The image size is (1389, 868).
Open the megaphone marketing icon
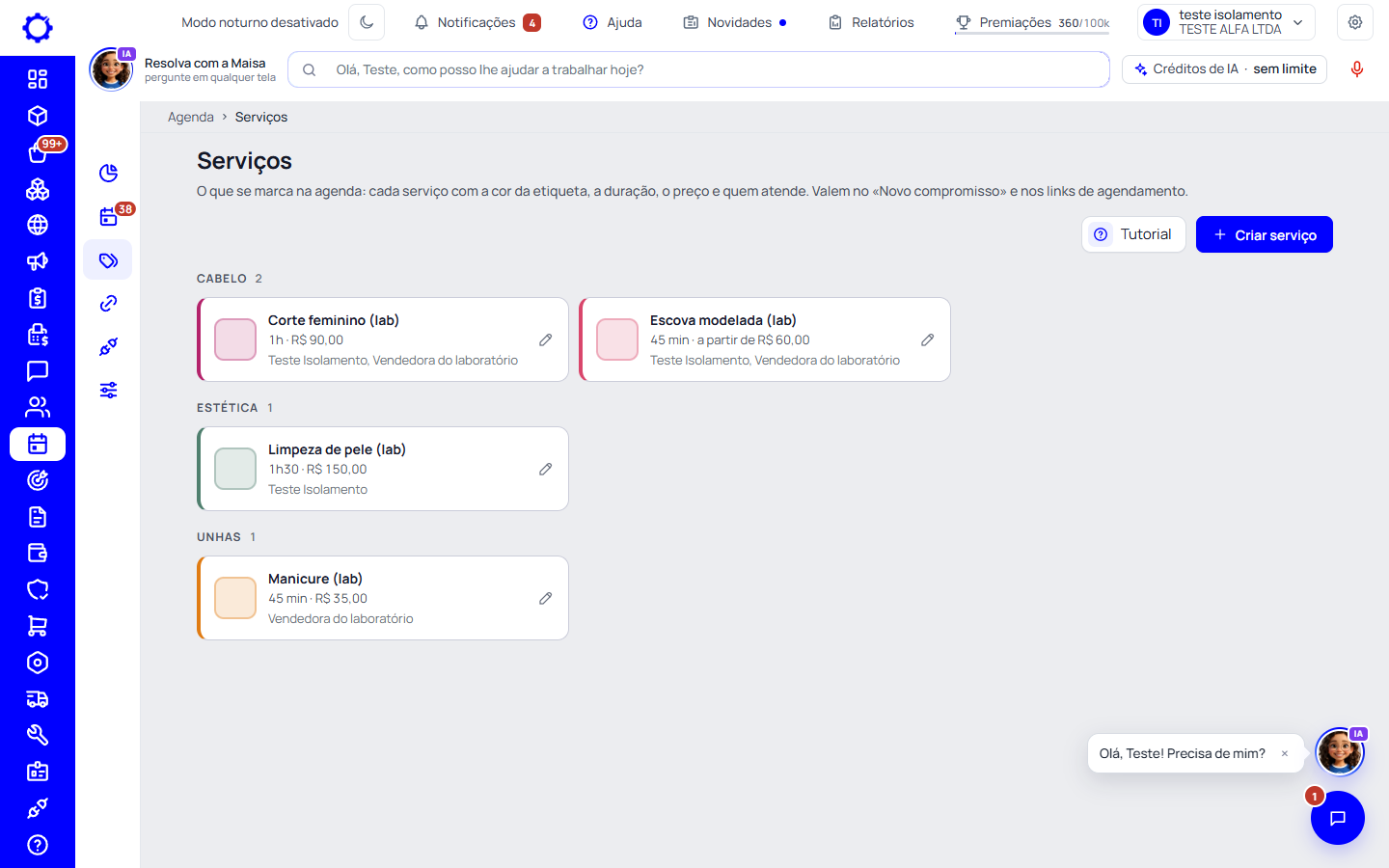pos(38,261)
